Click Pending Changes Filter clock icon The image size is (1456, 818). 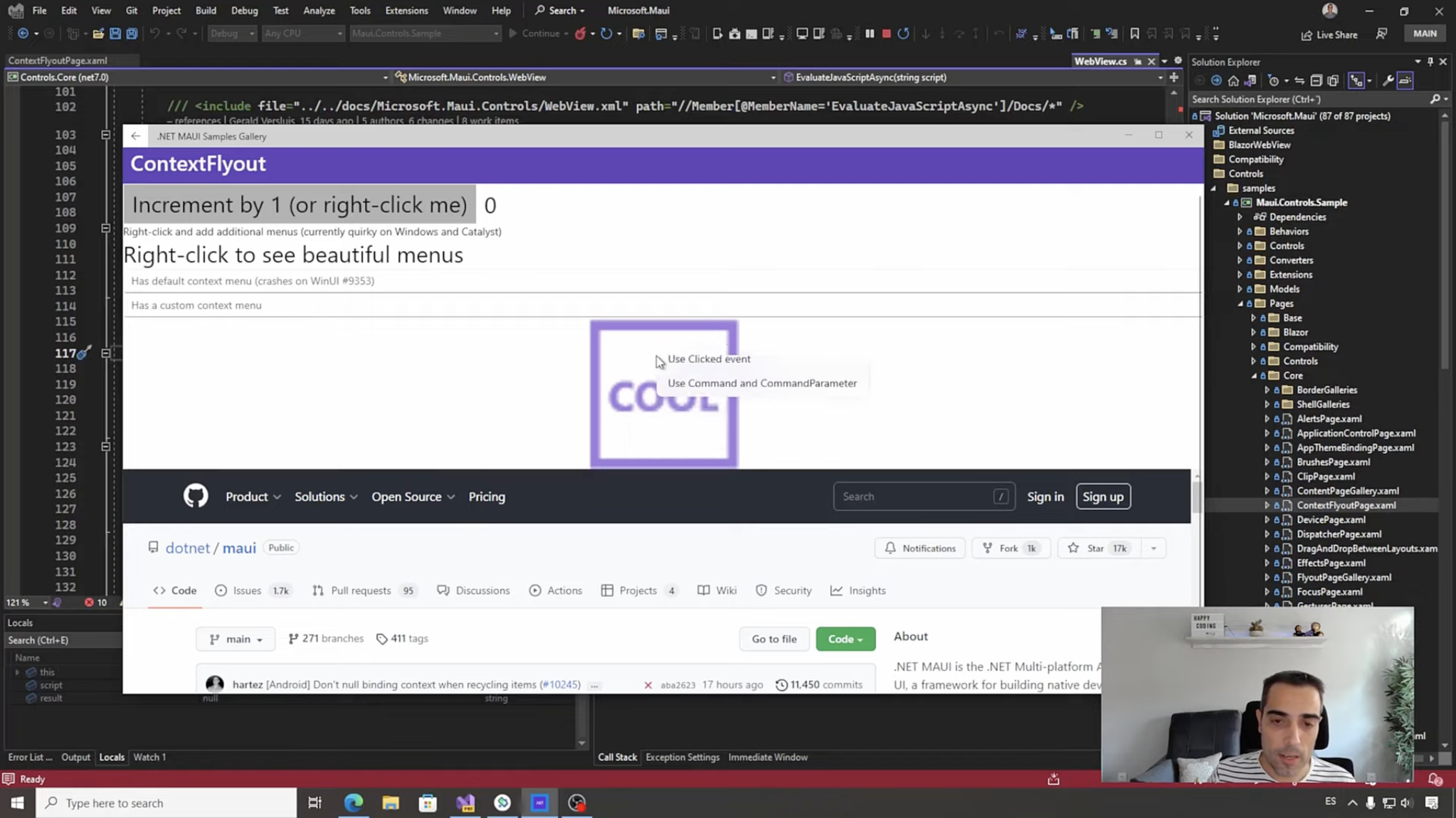tap(1274, 80)
